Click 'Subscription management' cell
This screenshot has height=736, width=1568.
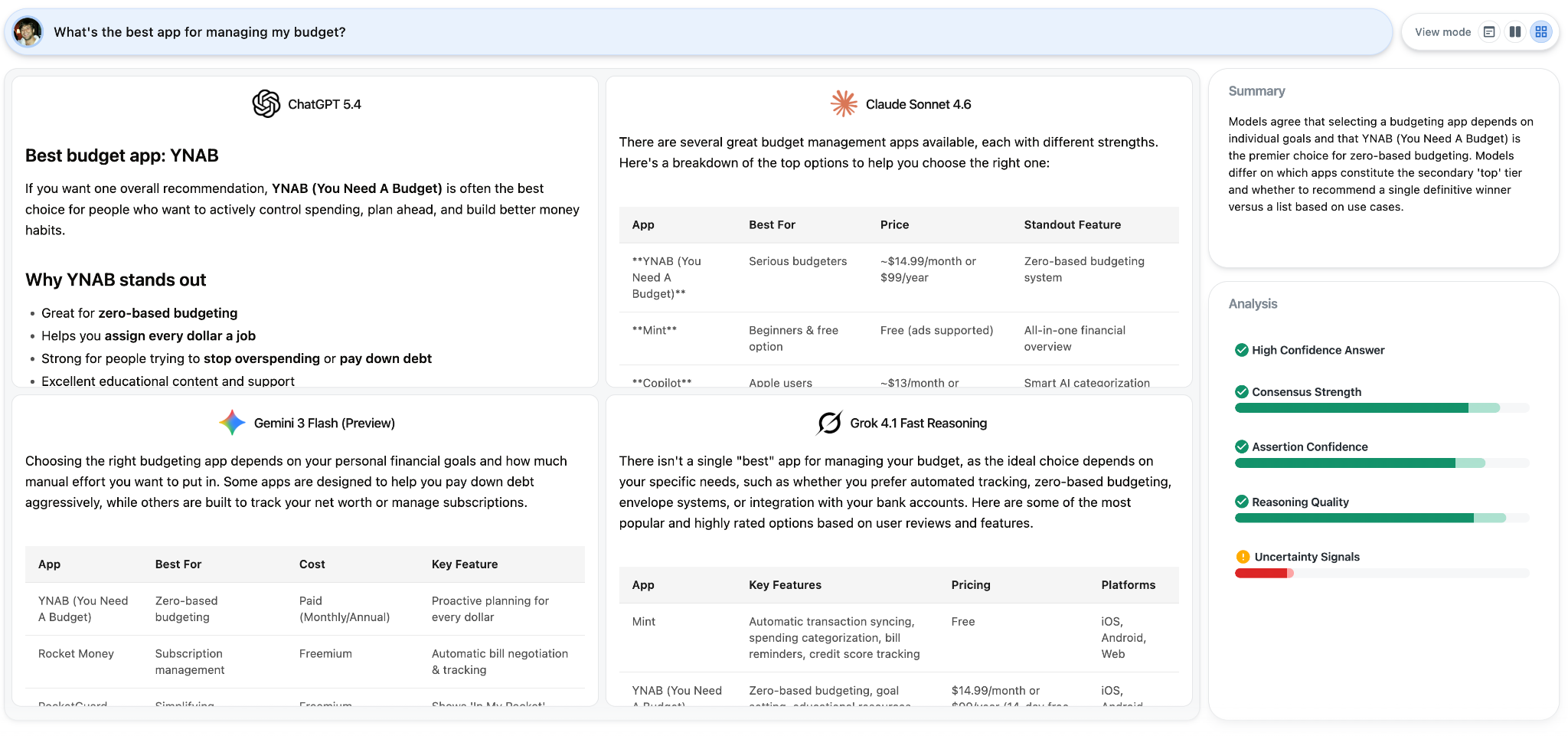click(190, 662)
